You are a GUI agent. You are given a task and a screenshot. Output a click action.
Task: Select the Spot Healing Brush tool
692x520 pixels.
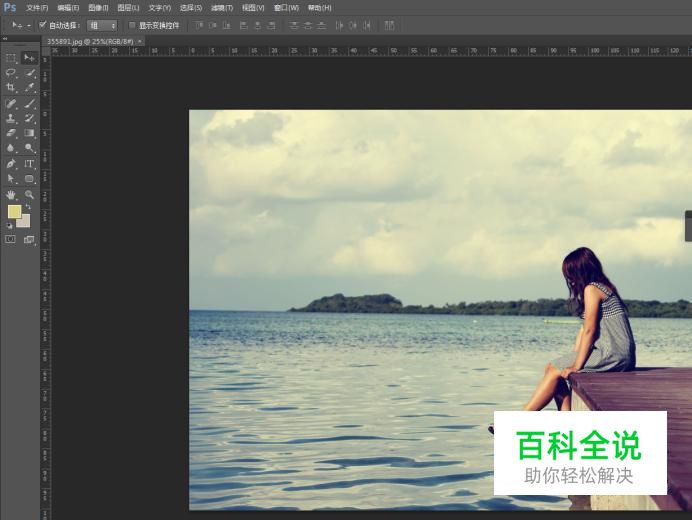point(11,104)
